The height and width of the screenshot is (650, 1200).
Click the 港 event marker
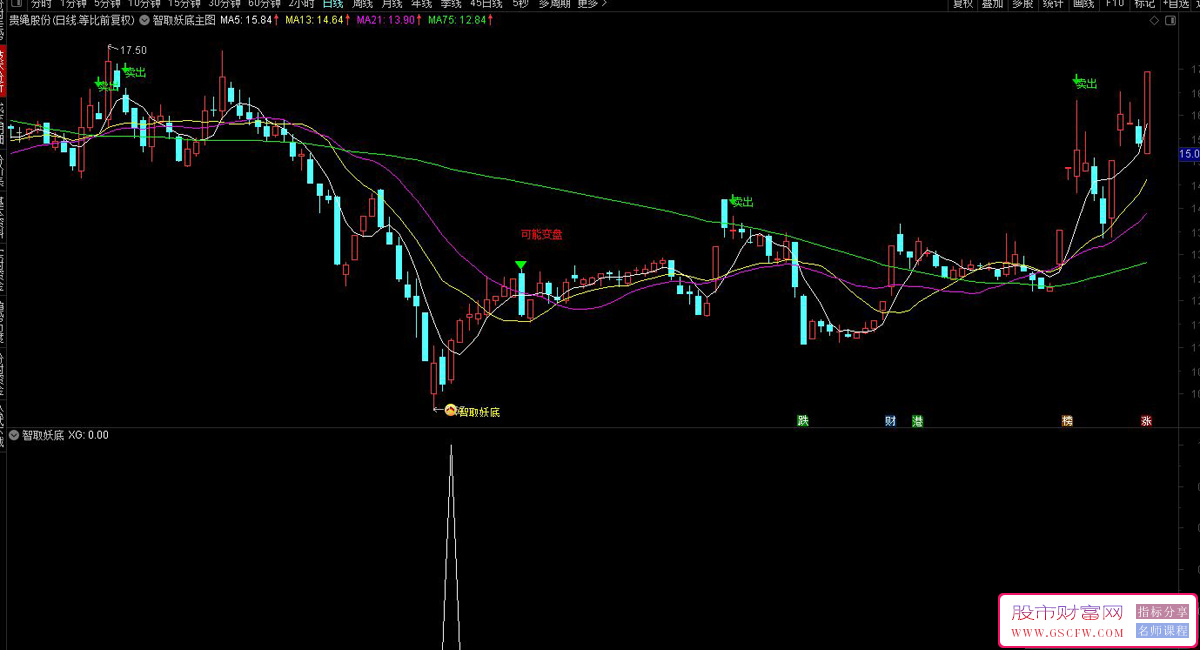(x=918, y=421)
